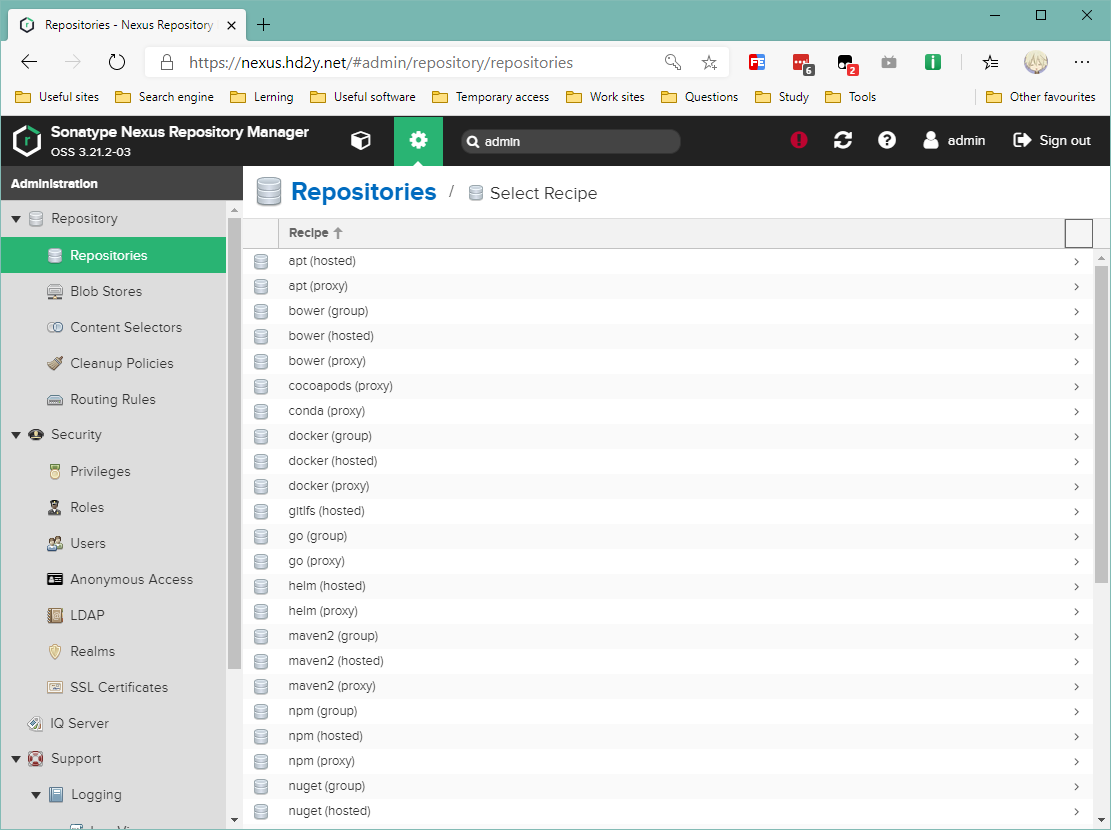Open the Work sites bookmark folder
The height and width of the screenshot is (830, 1111).
(606, 96)
